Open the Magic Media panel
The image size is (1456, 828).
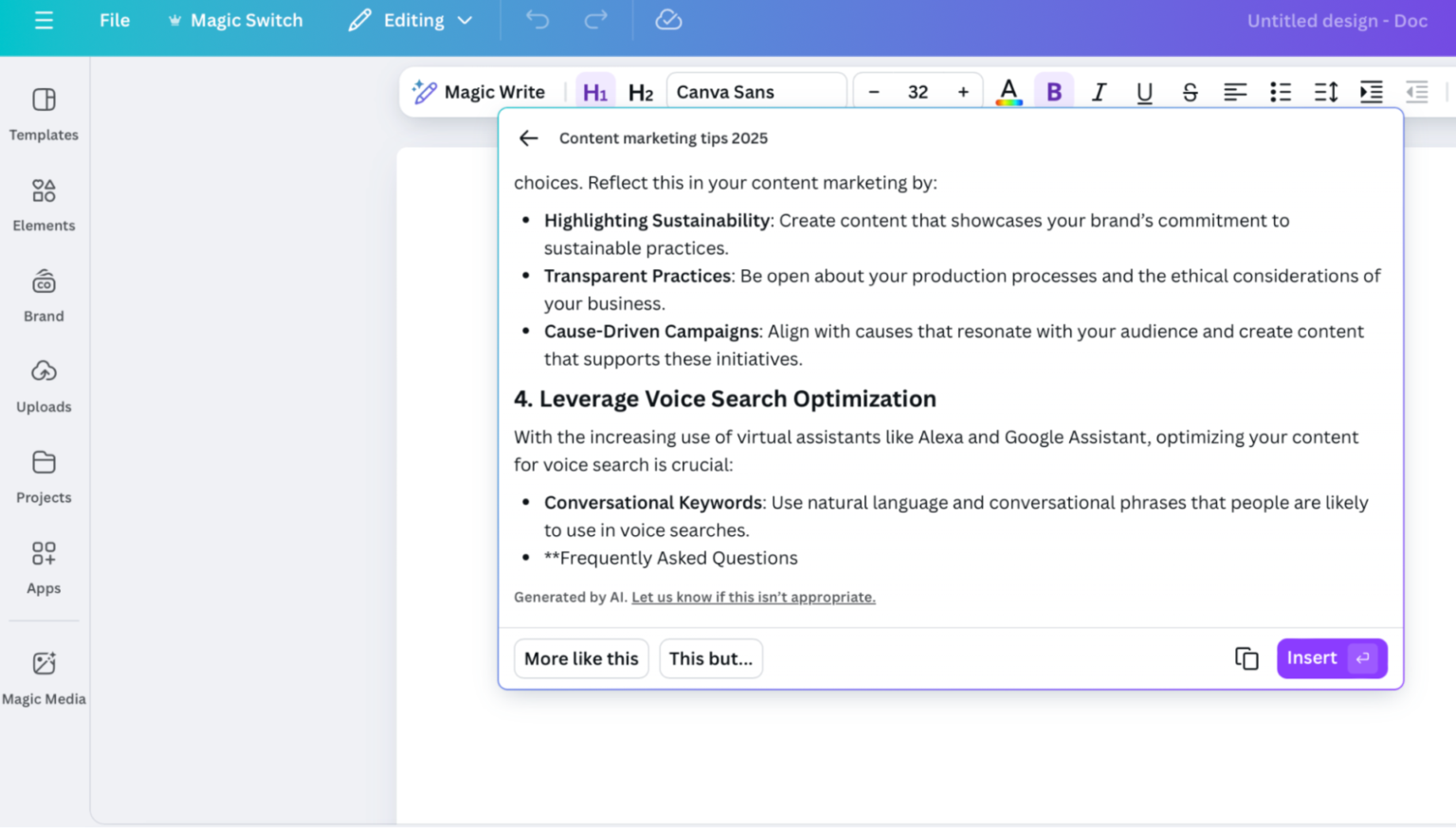coord(44,675)
